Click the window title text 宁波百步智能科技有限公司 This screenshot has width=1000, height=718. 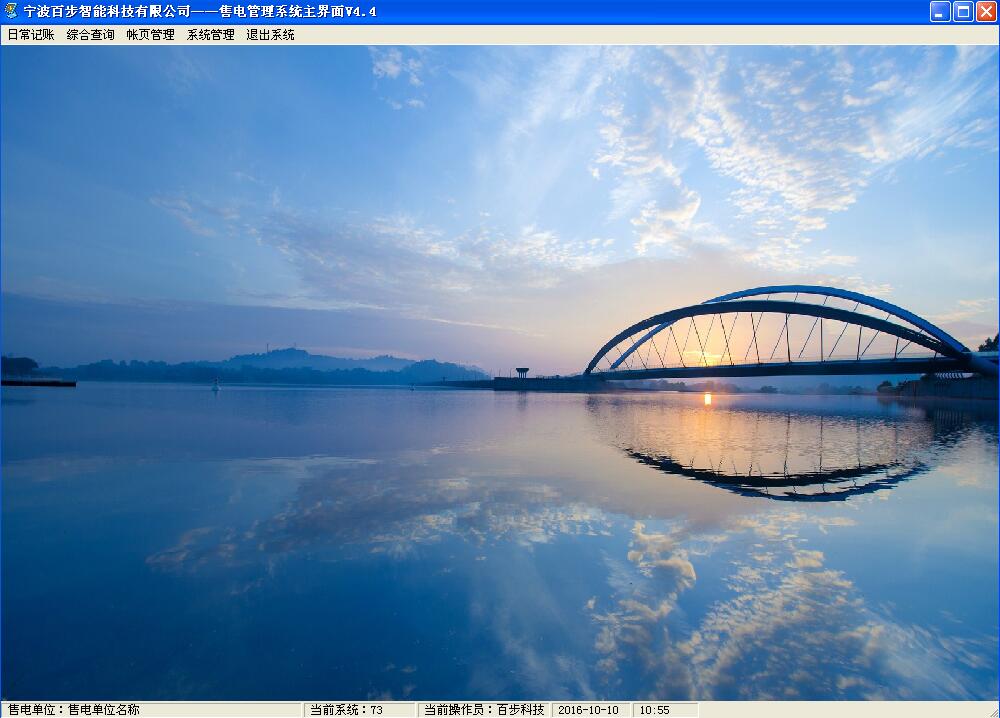tap(107, 11)
